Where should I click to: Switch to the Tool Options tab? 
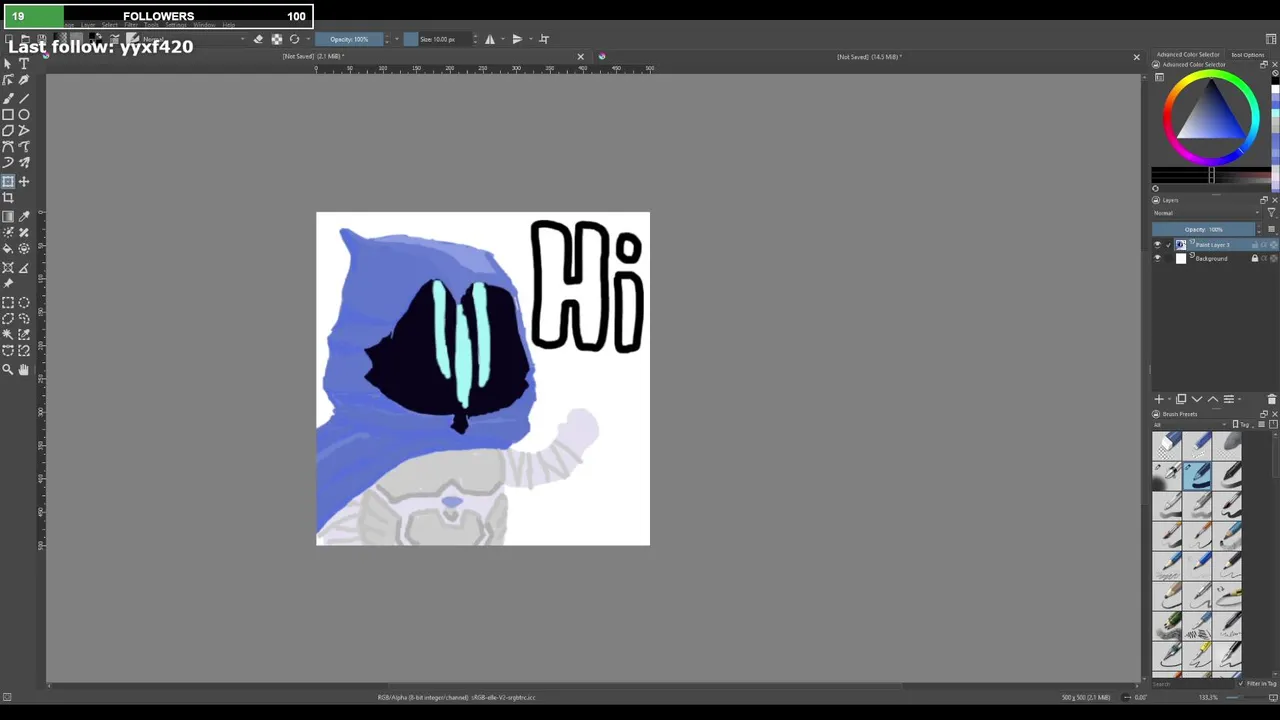pos(1247,54)
